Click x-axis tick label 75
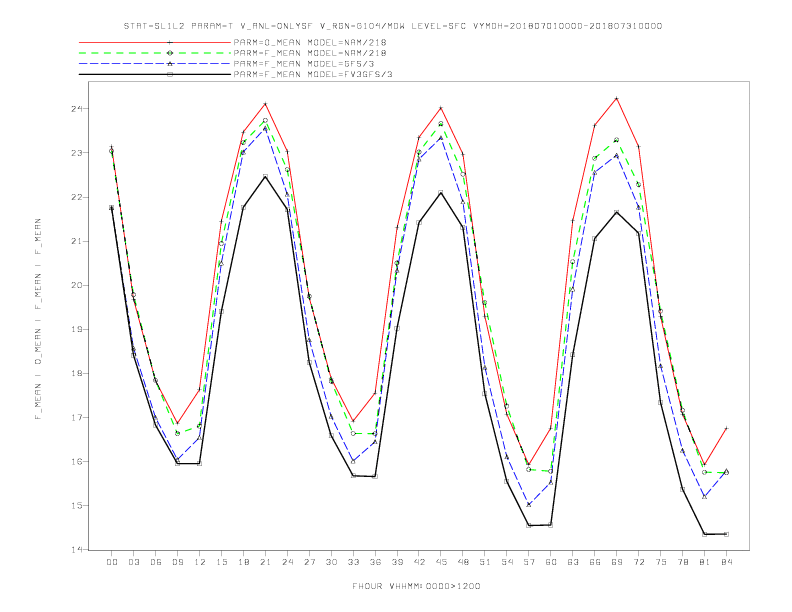This screenshot has width=792, height=612. pos(661,562)
